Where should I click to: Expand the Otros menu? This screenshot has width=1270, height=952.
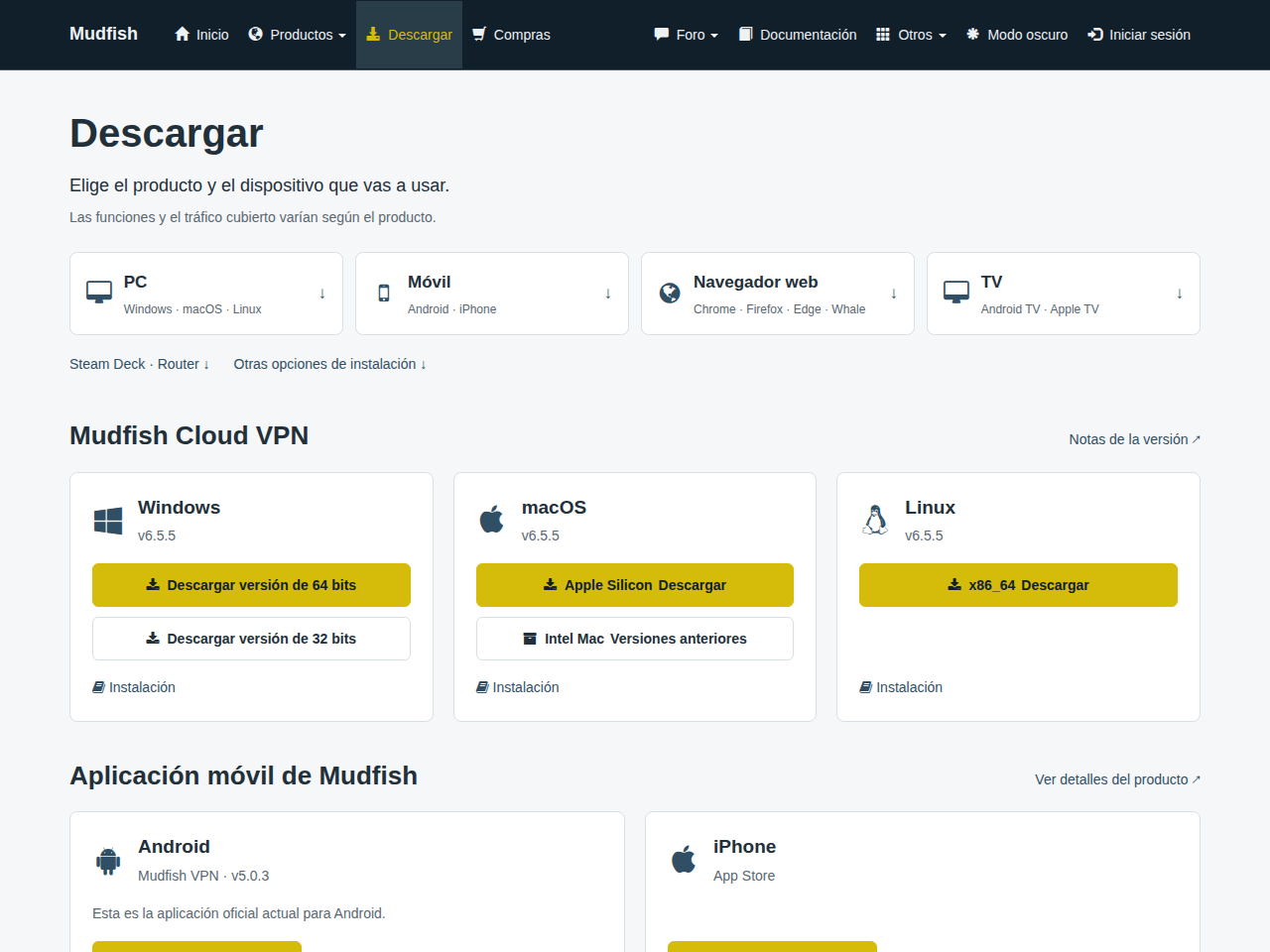912,35
